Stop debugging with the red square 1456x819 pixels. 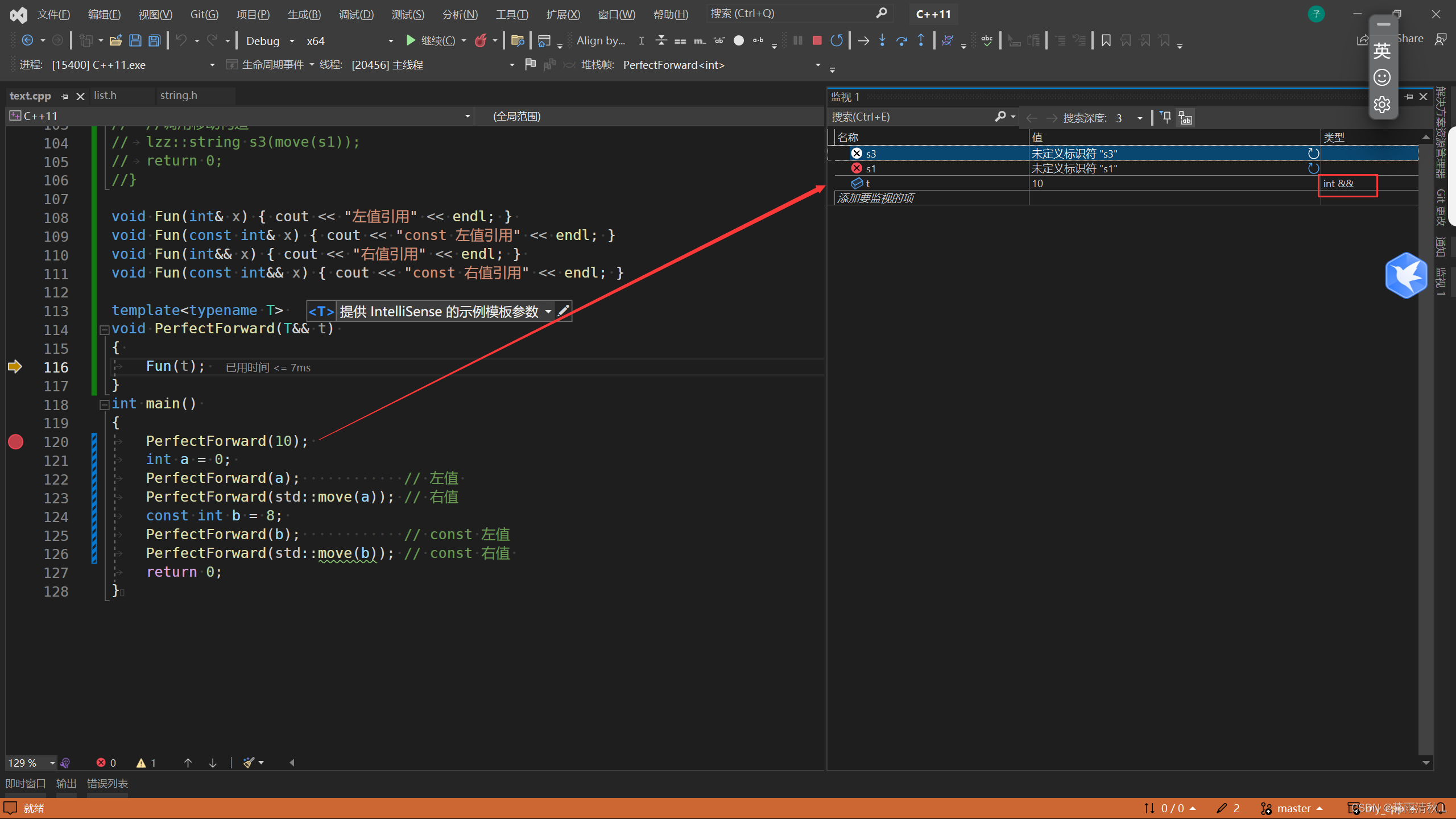tap(817, 40)
